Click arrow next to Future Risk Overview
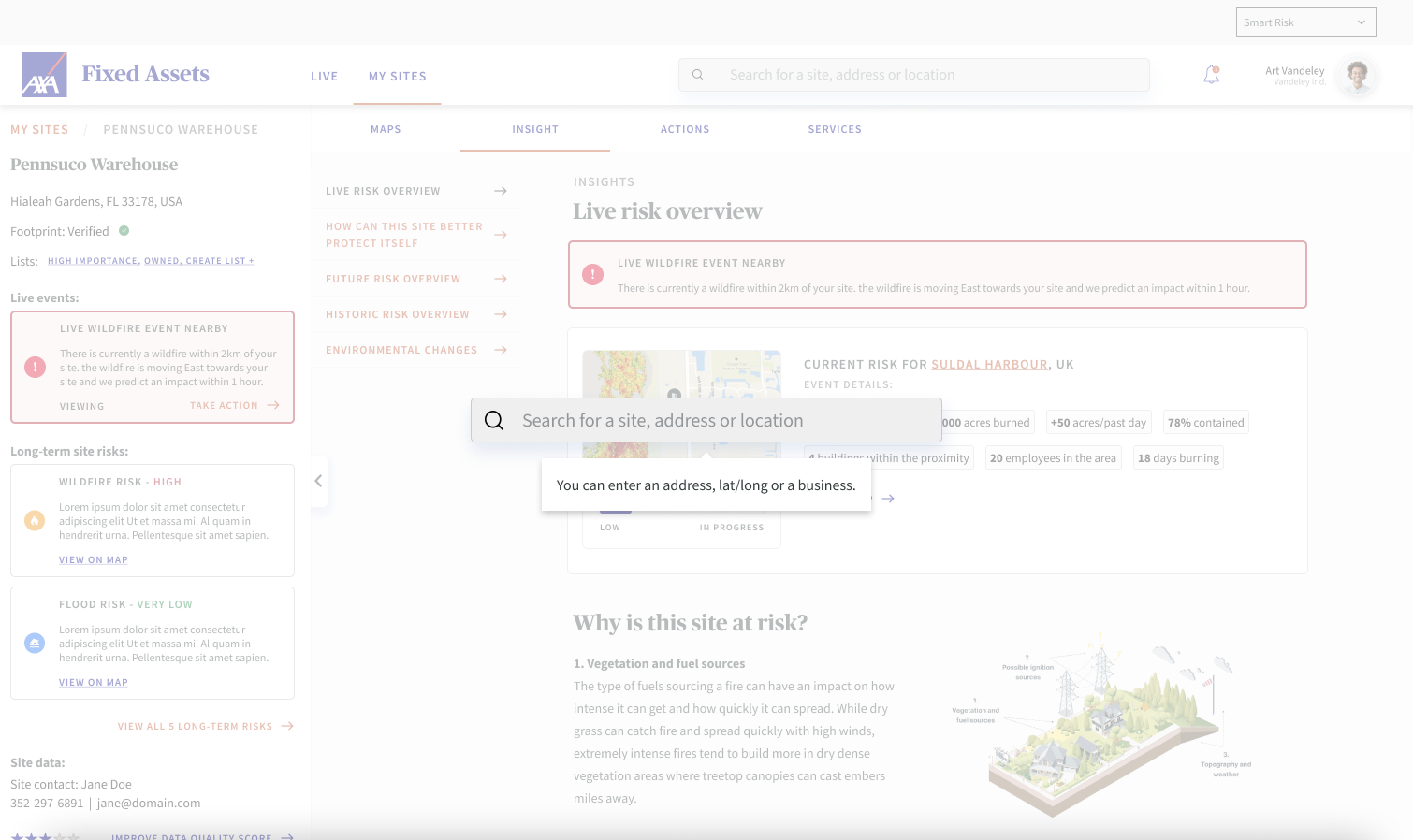The width and height of the screenshot is (1413, 840). click(x=501, y=279)
